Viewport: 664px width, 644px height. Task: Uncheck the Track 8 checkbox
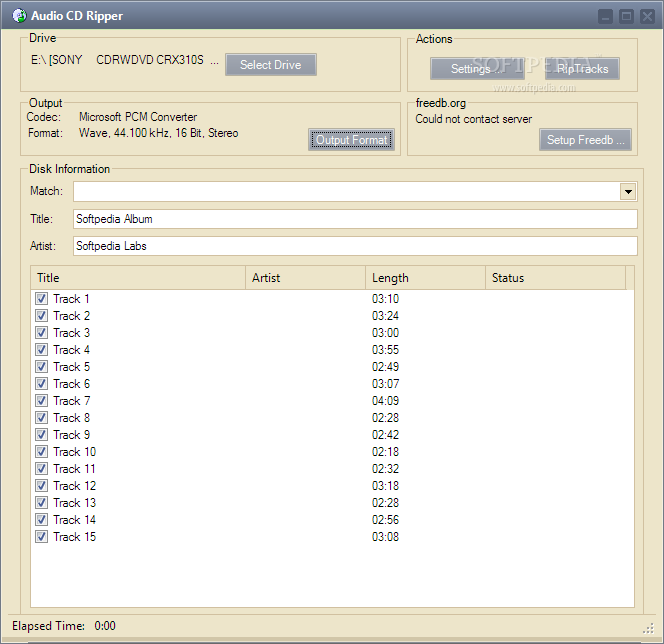42,417
